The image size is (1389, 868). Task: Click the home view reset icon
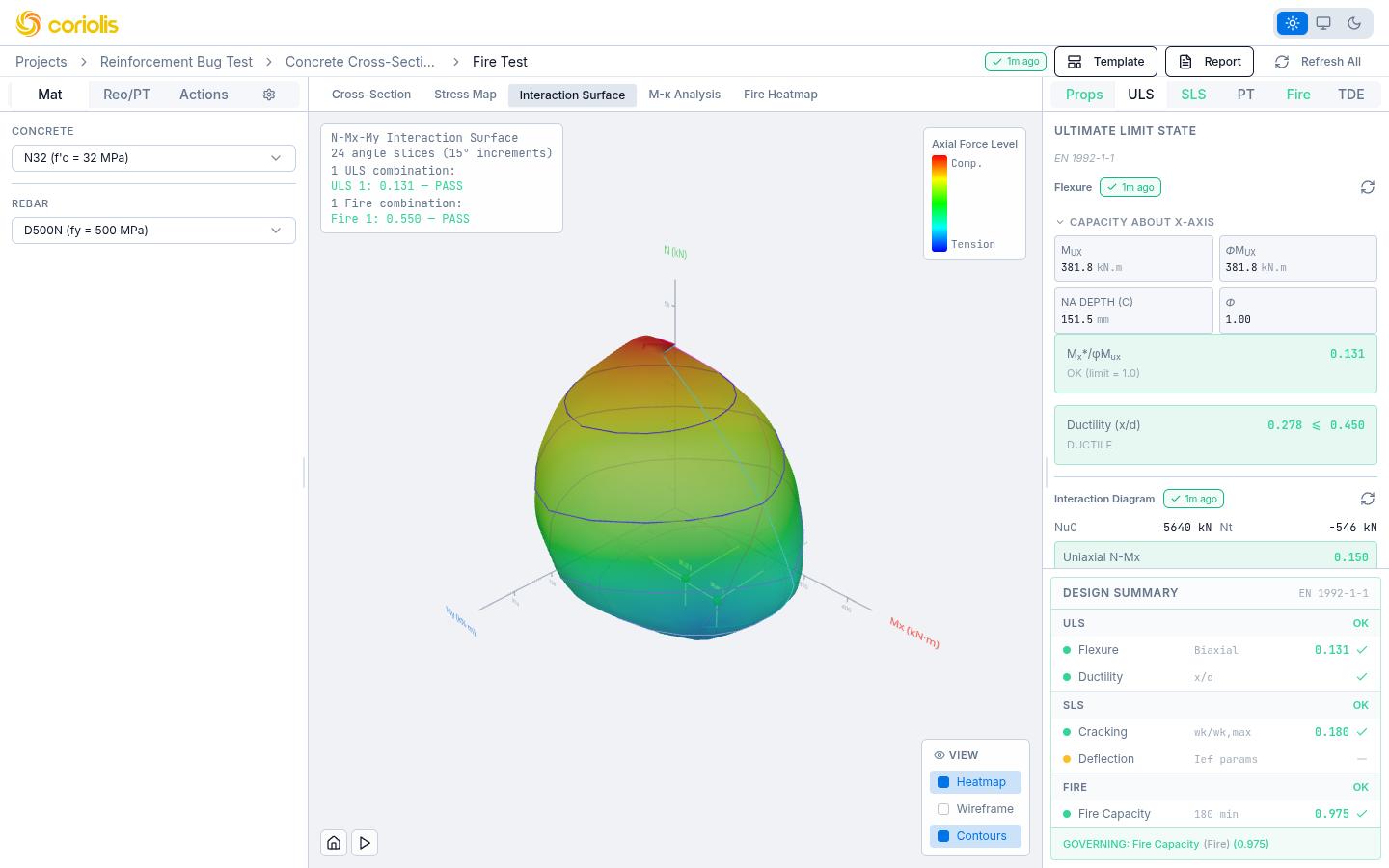tap(333, 842)
